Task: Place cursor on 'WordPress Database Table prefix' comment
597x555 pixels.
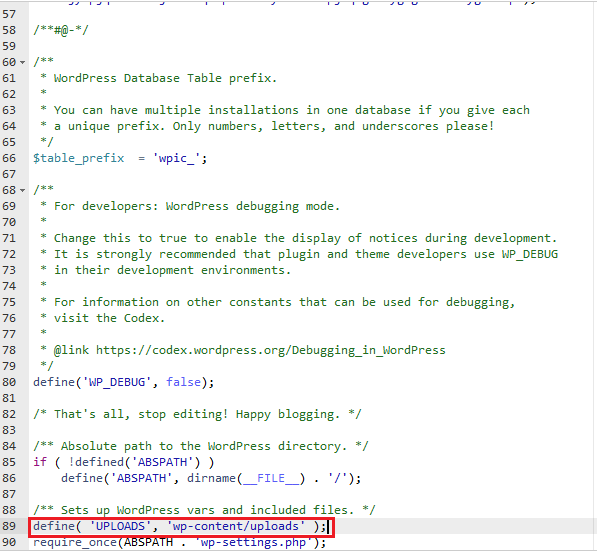Action: 159,78
